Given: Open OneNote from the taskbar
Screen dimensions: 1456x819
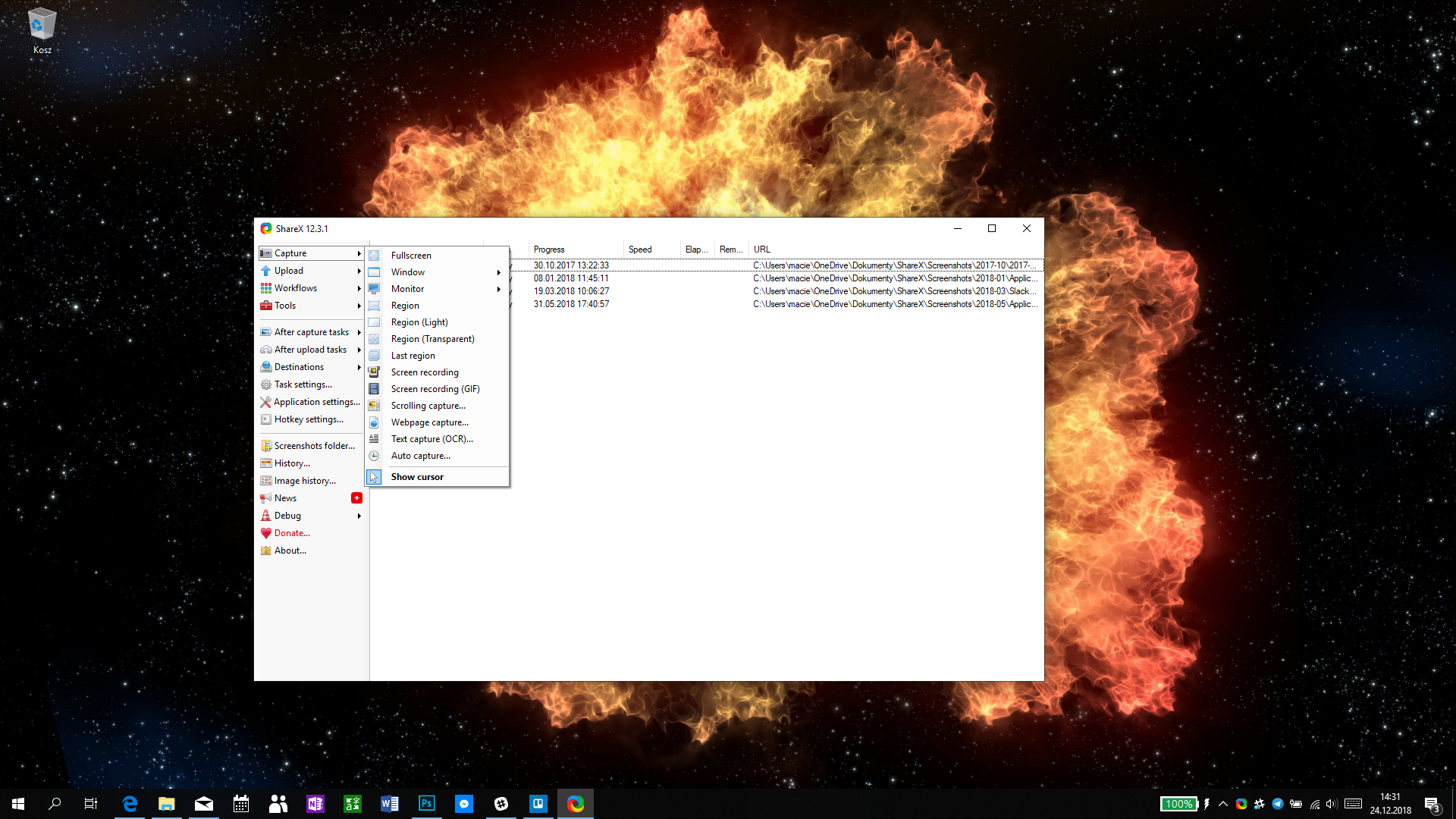Looking at the screenshot, I should tap(315, 804).
